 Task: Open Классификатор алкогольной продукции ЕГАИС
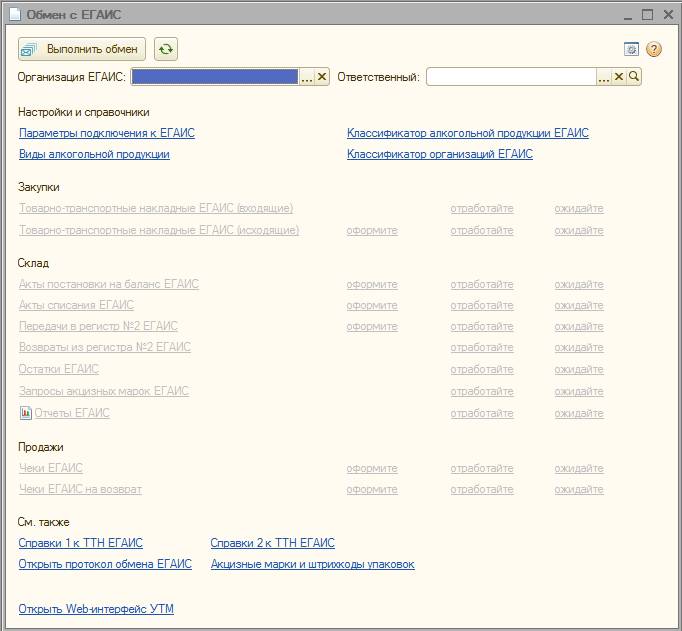pyautogui.click(x=468, y=133)
